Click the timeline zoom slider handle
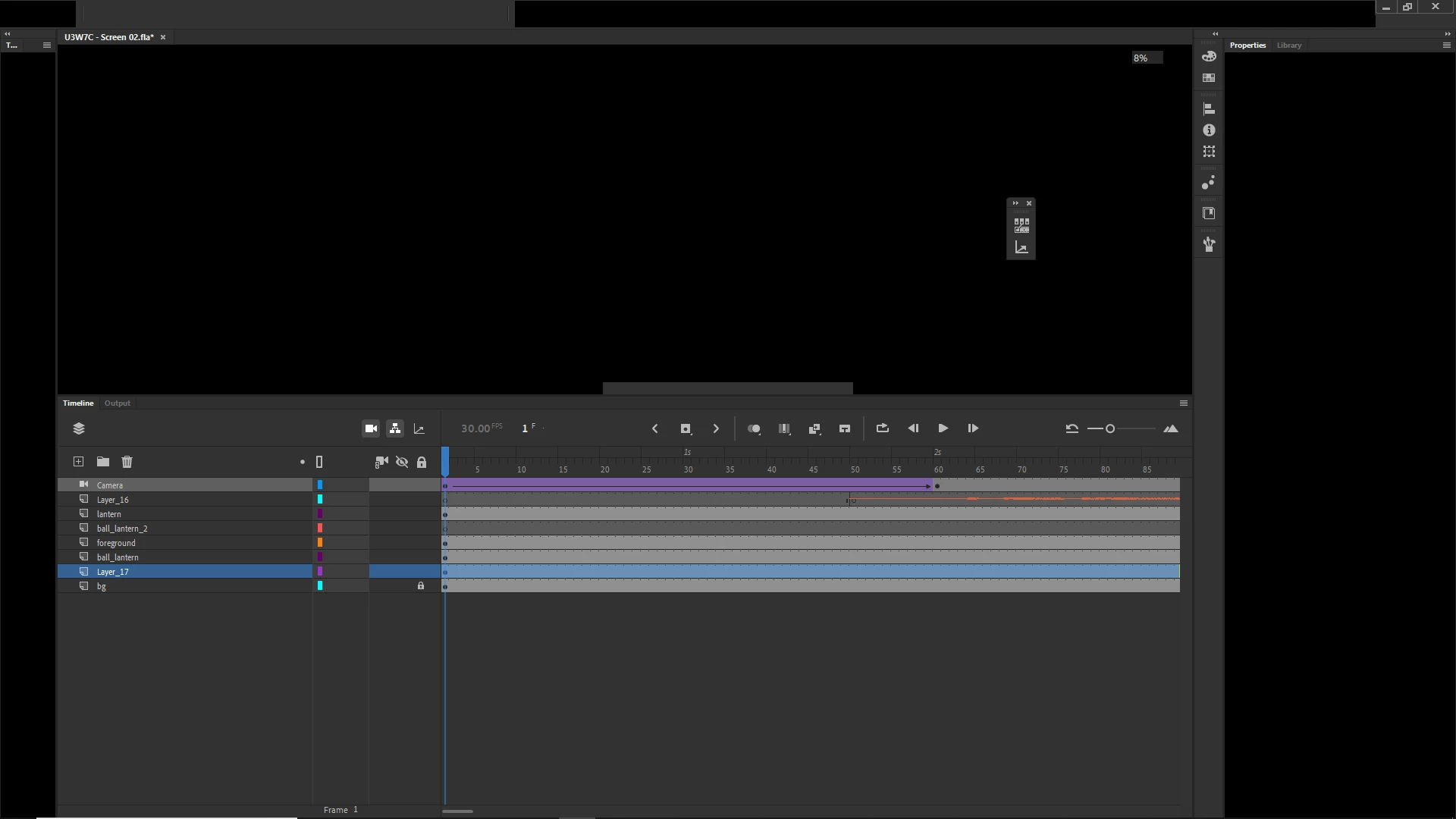This screenshot has height=819, width=1456. point(1109,428)
